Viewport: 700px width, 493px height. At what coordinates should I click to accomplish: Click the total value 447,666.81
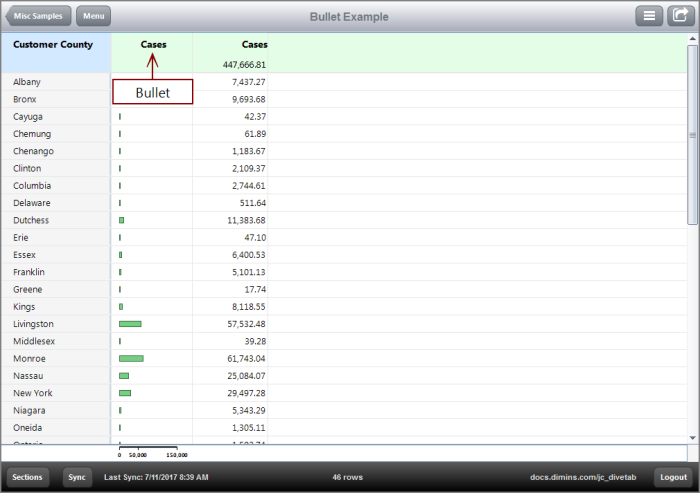(x=244, y=65)
